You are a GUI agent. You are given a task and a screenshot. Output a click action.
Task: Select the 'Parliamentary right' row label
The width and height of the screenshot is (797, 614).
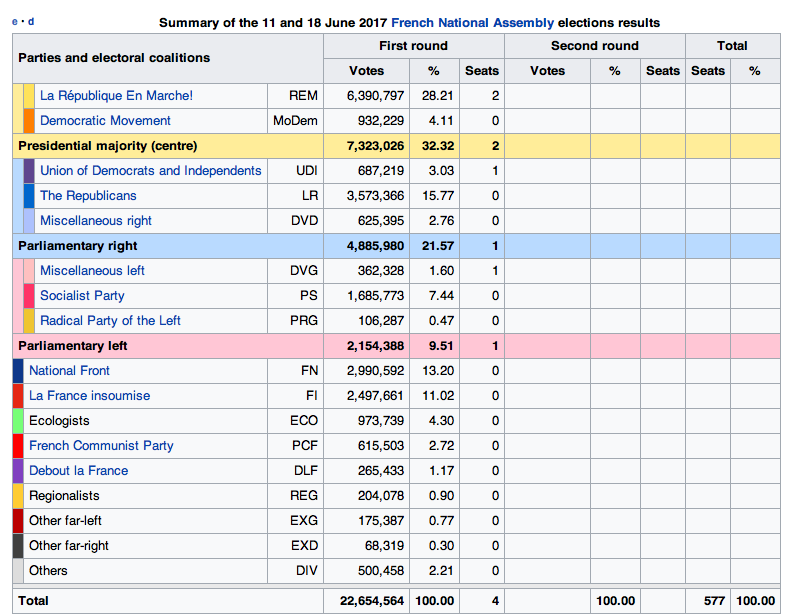(77, 245)
